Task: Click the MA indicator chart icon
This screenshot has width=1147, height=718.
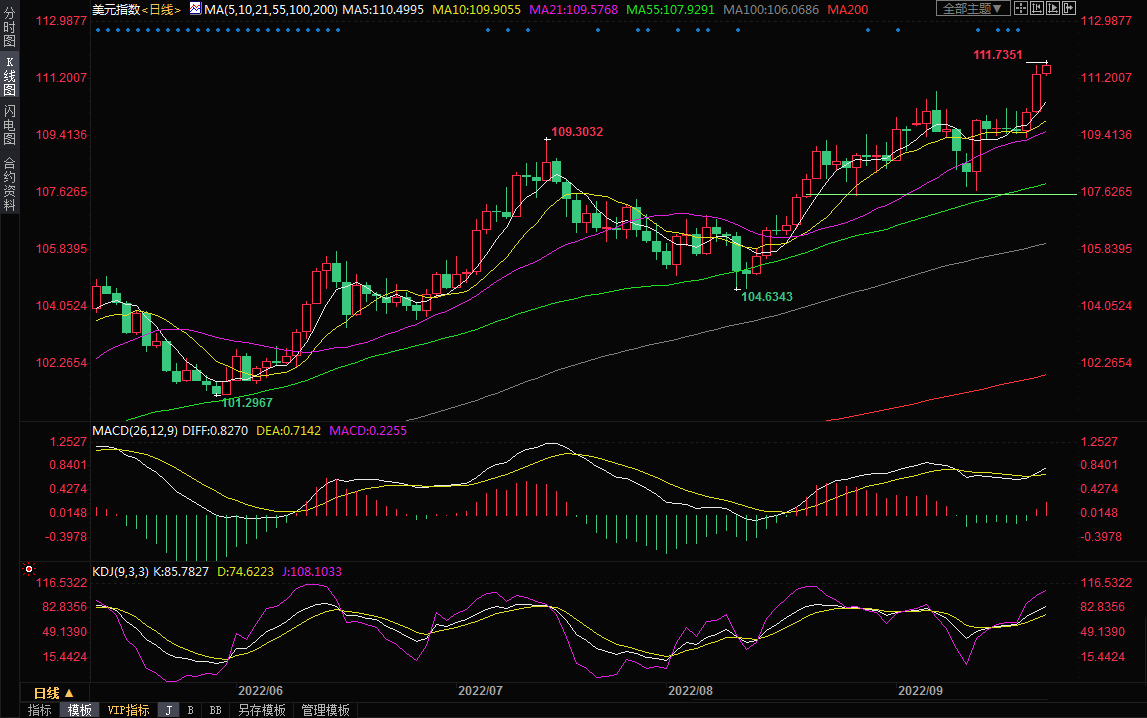Action: (x=195, y=9)
